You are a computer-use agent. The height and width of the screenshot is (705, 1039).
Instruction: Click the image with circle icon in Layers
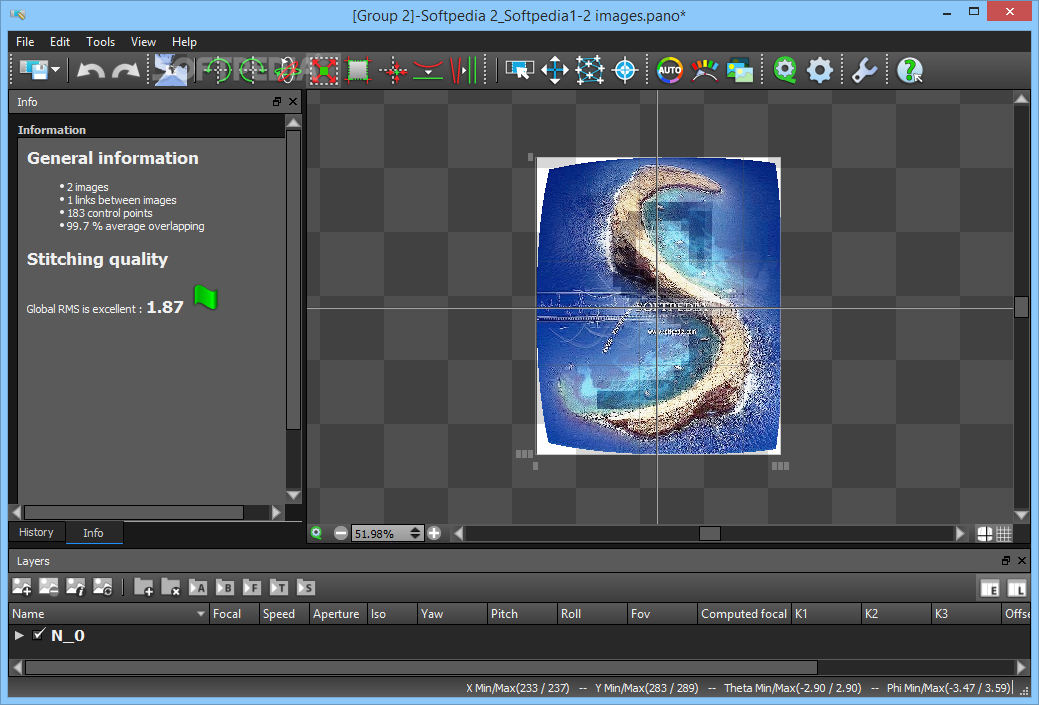coord(103,587)
